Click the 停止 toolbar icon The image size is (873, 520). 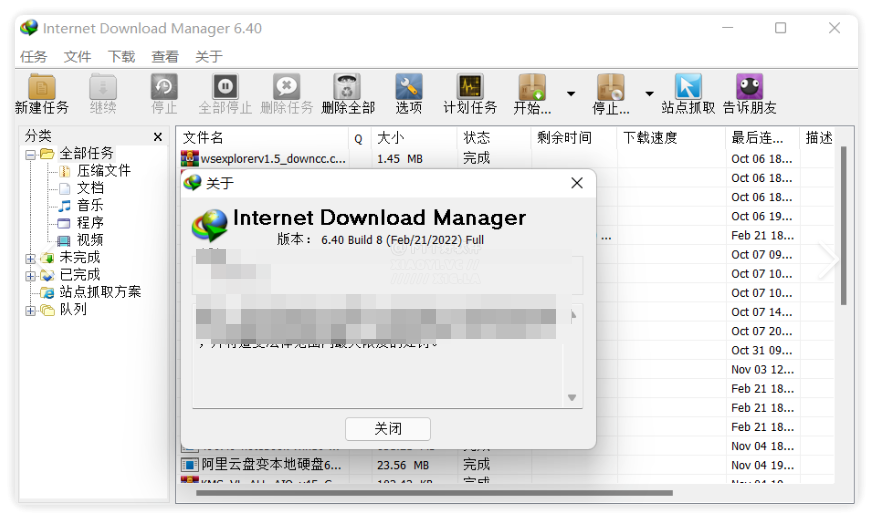(x=164, y=87)
